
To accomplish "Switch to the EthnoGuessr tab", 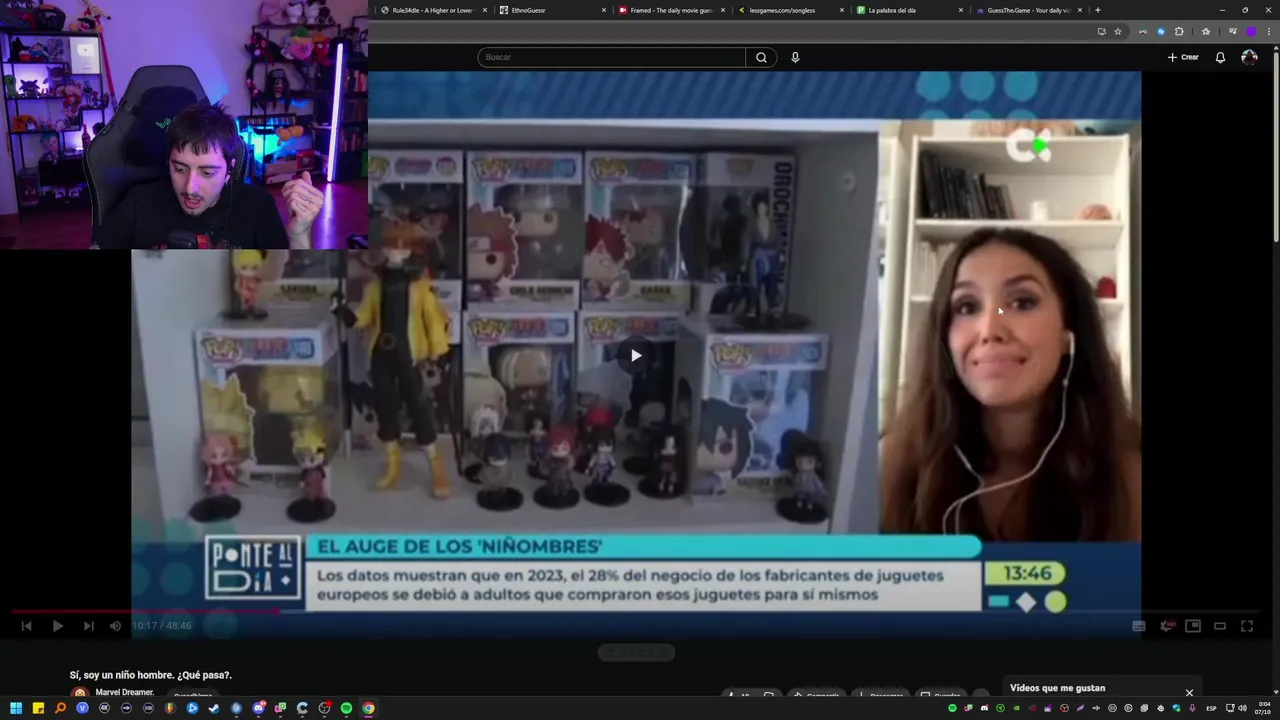I will point(552,10).
